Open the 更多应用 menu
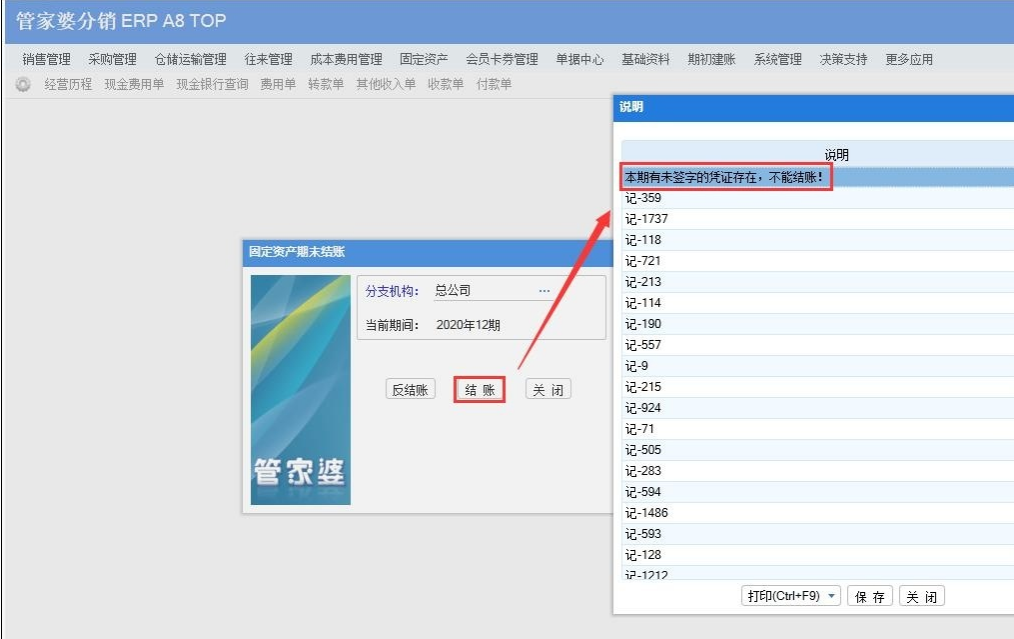Viewport: 1014px width, 639px height. coord(909,60)
